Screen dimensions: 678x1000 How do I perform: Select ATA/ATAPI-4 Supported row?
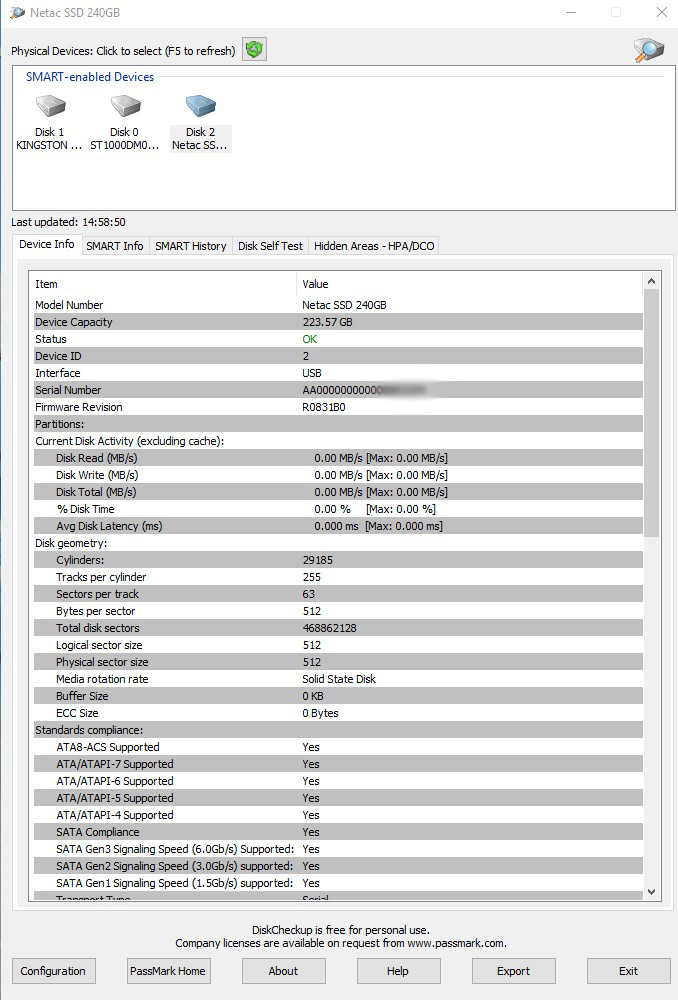336,815
